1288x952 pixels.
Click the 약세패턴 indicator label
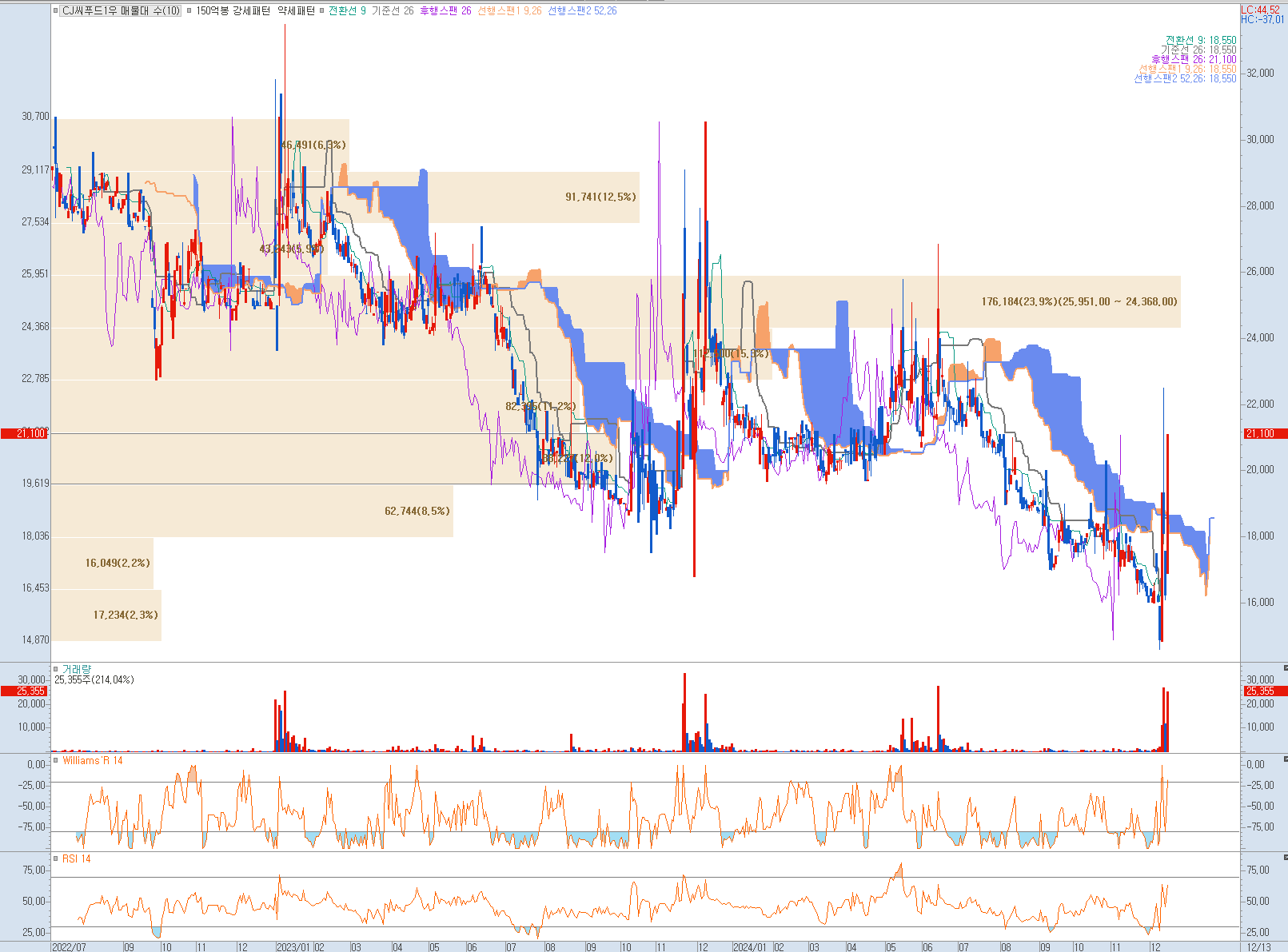point(296,11)
